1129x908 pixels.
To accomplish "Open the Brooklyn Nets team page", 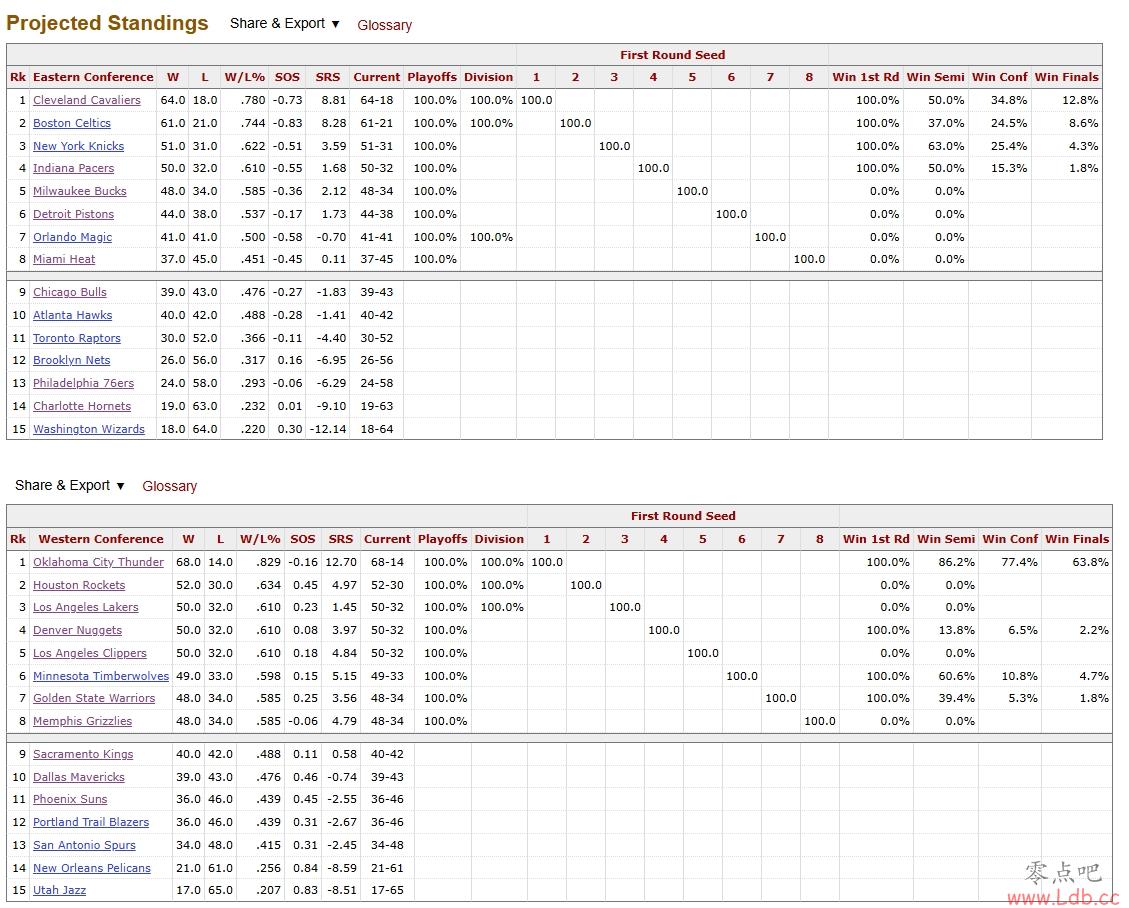I will (72, 360).
